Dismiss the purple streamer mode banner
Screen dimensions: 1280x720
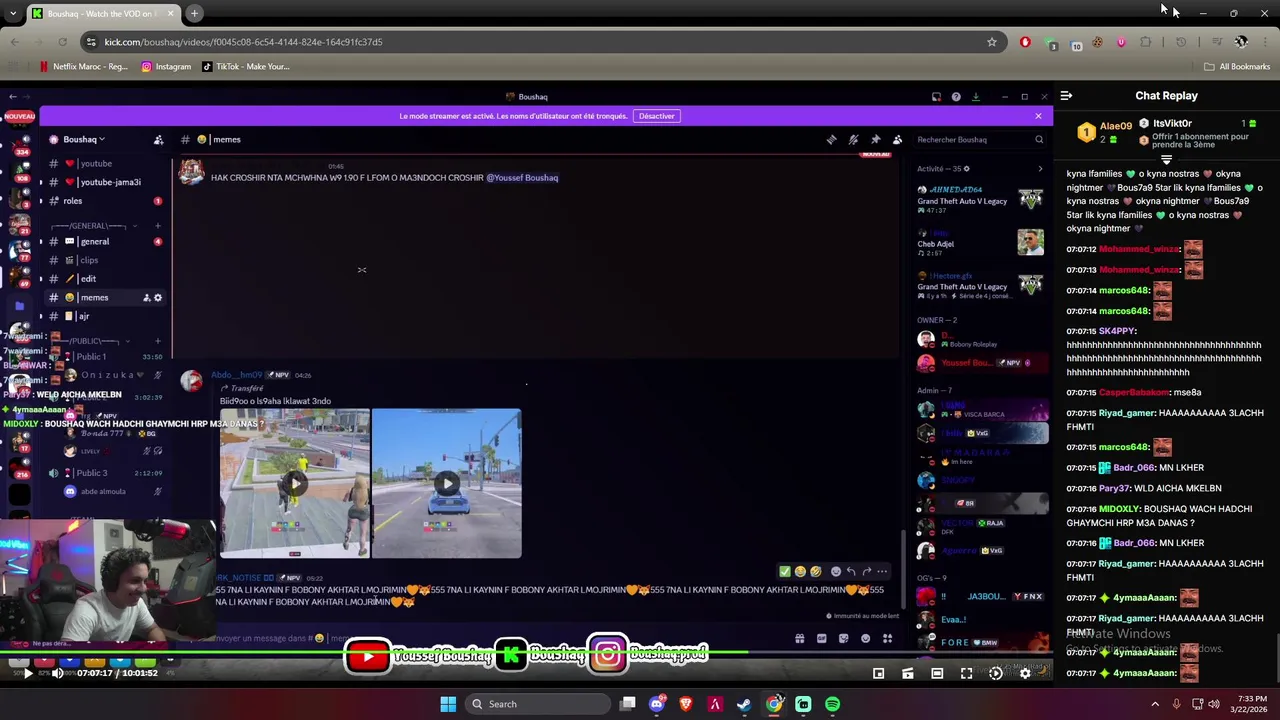(1038, 116)
